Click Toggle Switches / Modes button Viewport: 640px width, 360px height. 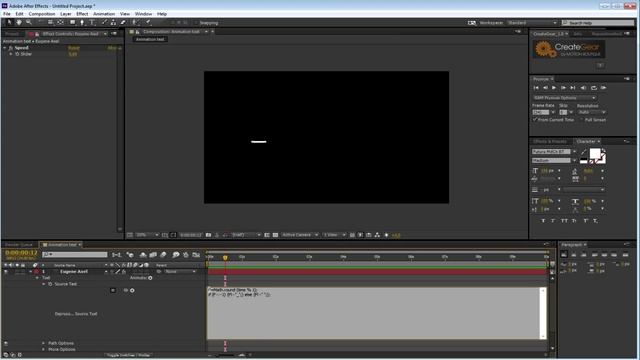tap(128, 356)
